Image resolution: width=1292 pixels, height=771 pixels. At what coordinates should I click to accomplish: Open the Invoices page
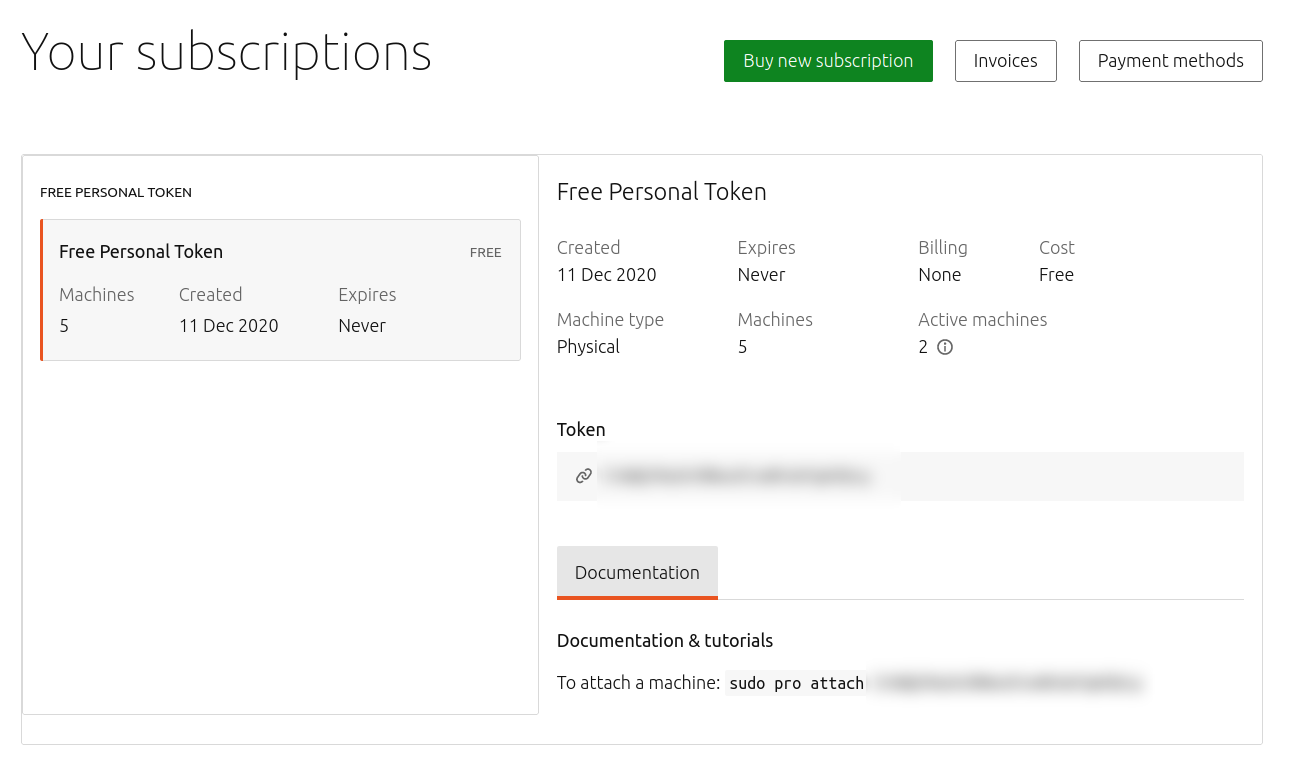(x=1005, y=61)
